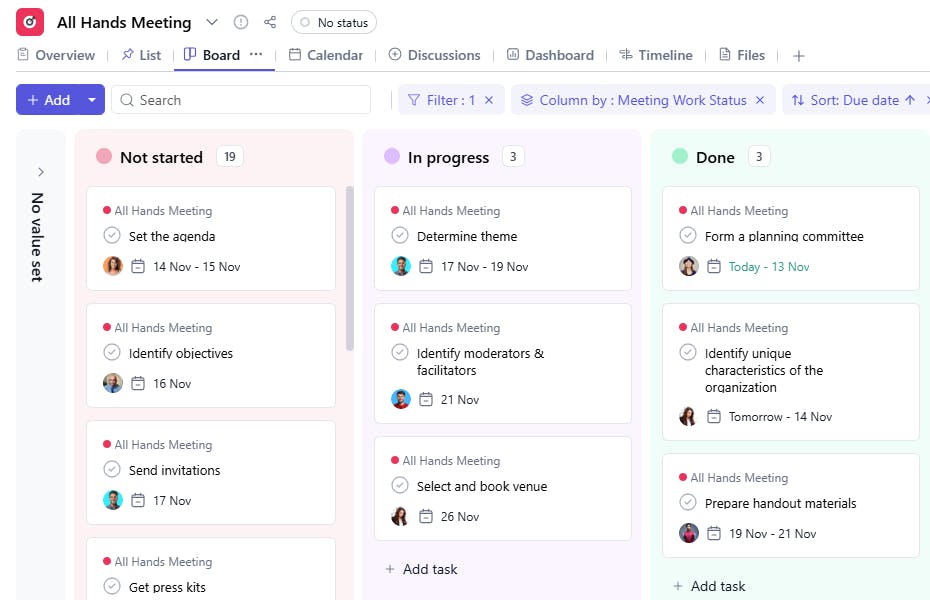The width and height of the screenshot is (930, 600).
Task: Open the Timeline tab
Action: [655, 55]
